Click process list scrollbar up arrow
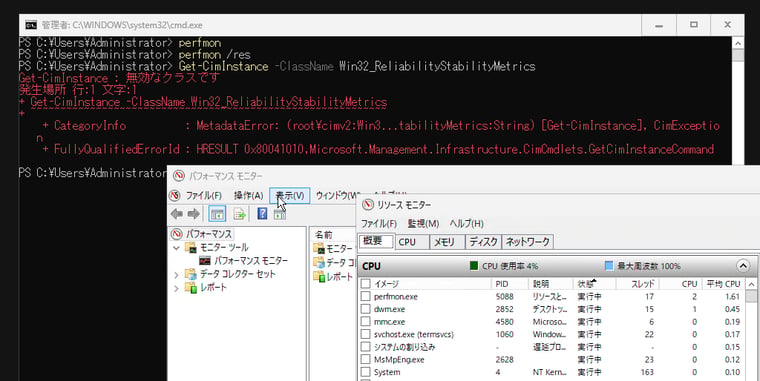This screenshot has height=381, width=760. point(751,284)
